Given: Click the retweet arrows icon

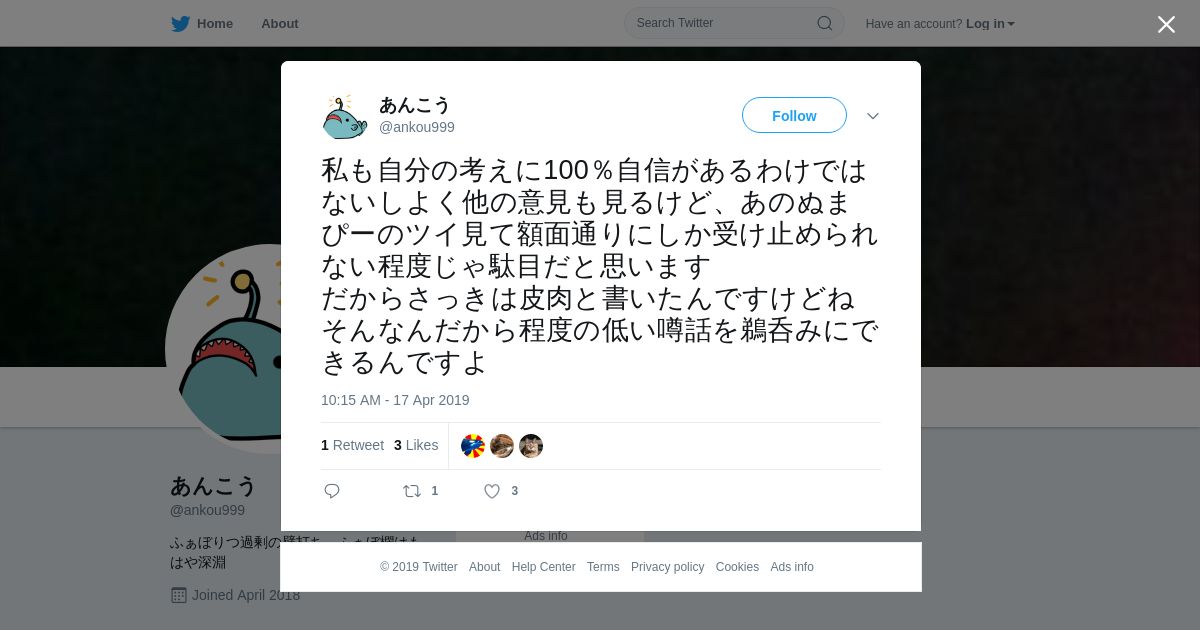Looking at the screenshot, I should [x=412, y=491].
